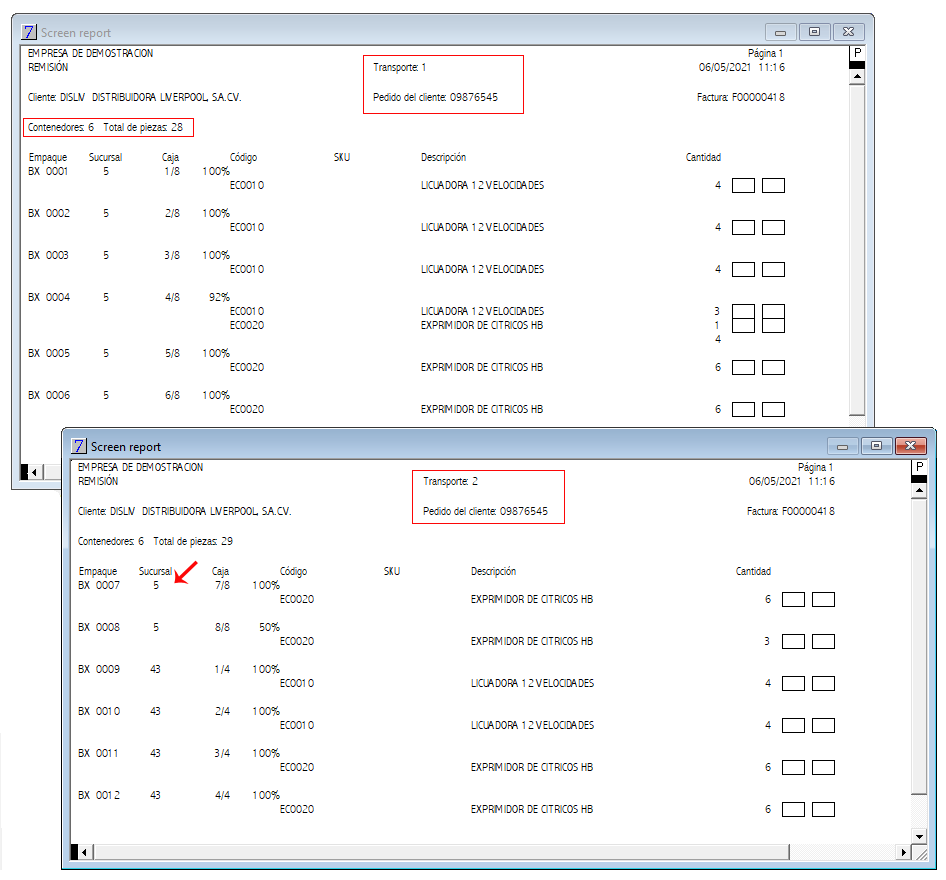946x880 pixels.
Task: Click '8/8' caja value in front window
Action: tap(223, 627)
